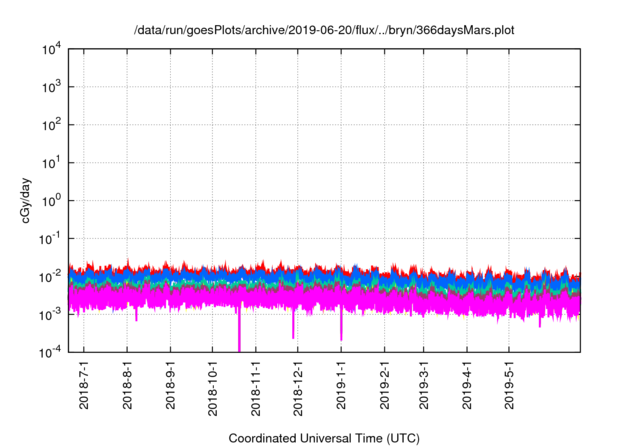The height and width of the screenshot is (448, 640).
Task: Click the 2019-1-1 date label
Action: tap(341, 384)
